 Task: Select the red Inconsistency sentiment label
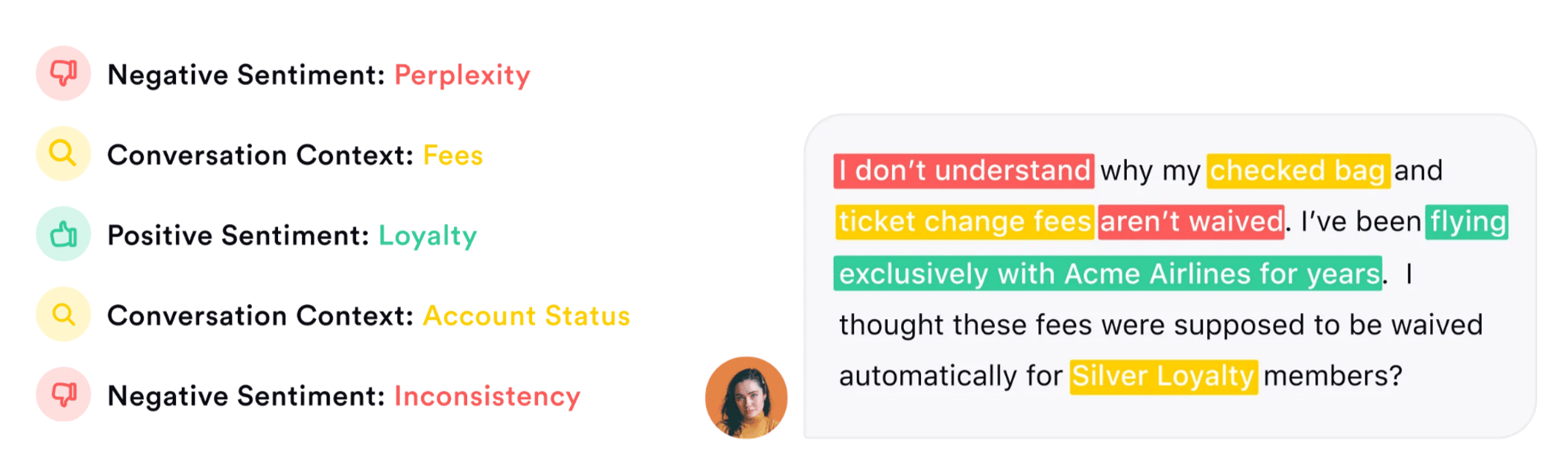point(487,396)
